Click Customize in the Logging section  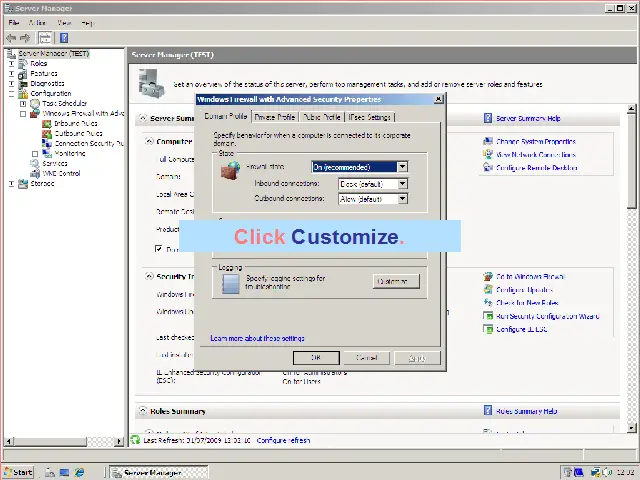click(x=396, y=281)
